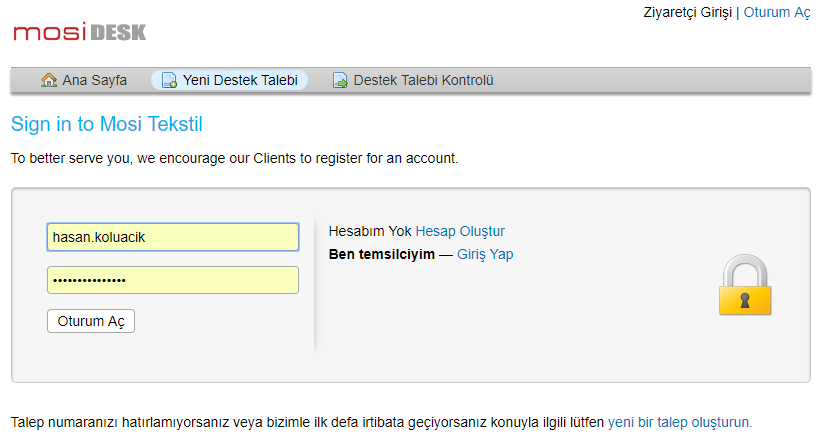Click the Sign in to Mosi Tekstil heading
The image size is (821, 436).
107,125
